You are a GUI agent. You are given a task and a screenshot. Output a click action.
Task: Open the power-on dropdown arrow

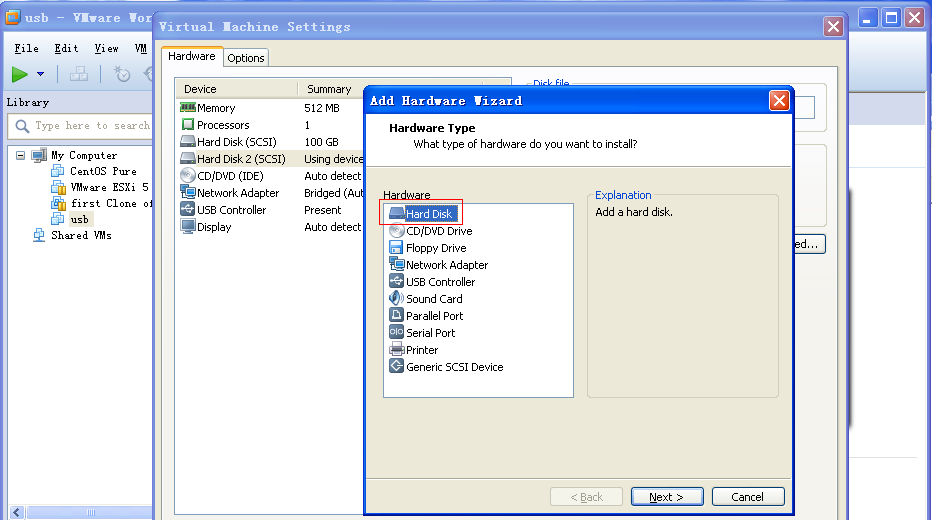click(40, 74)
